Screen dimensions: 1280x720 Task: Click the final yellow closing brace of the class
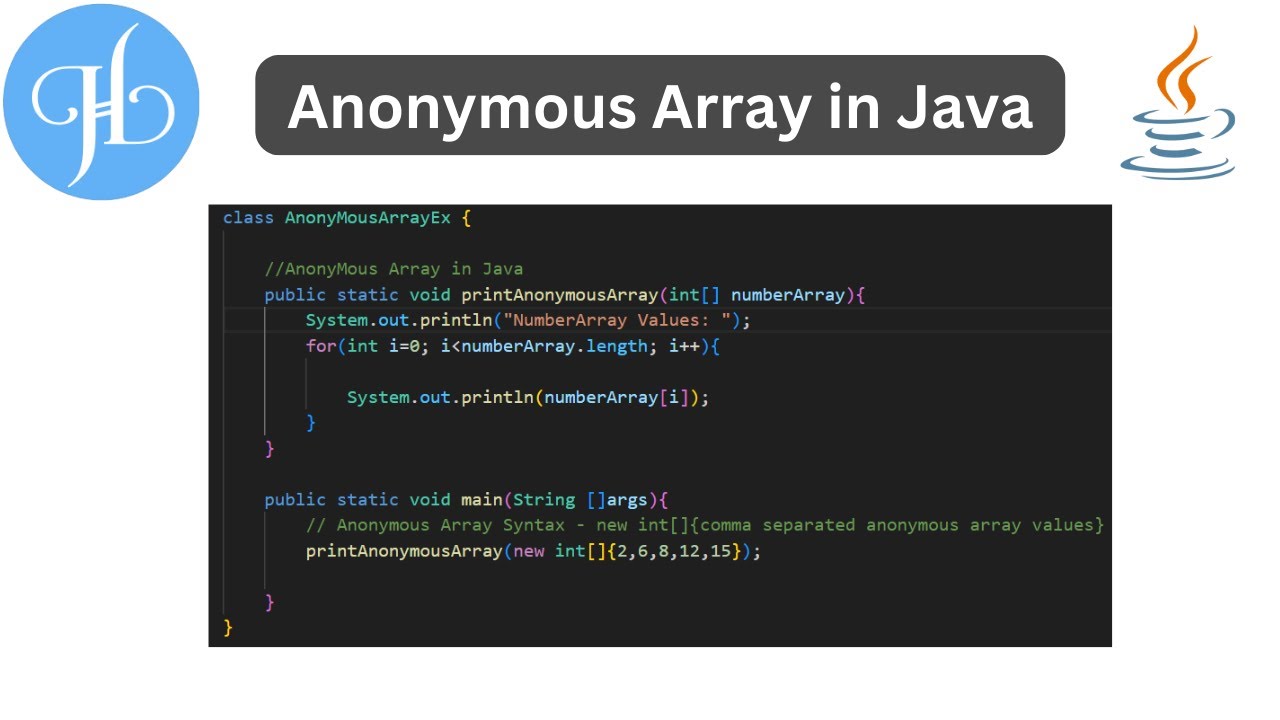tap(228, 627)
